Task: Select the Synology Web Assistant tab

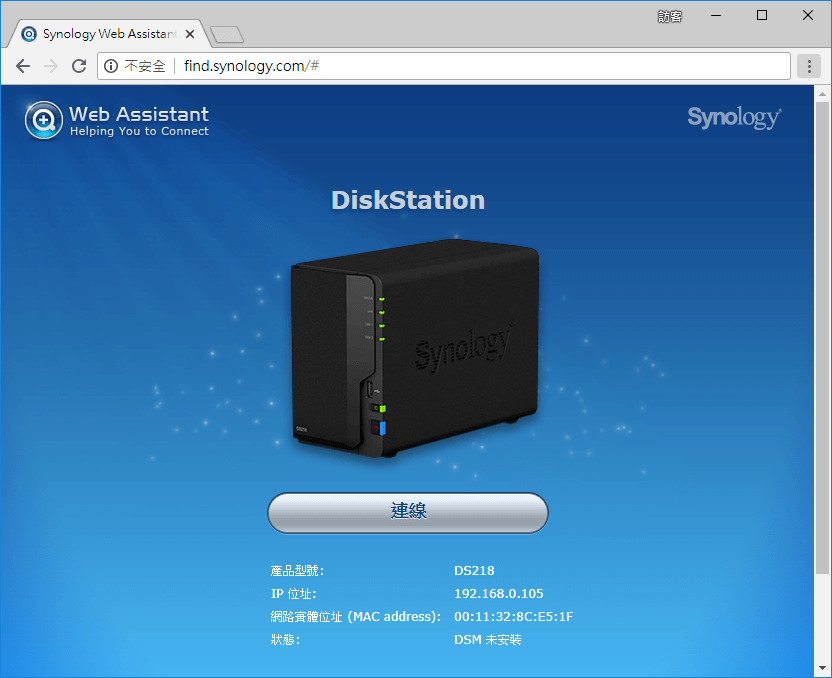Action: pyautogui.click(x=105, y=33)
